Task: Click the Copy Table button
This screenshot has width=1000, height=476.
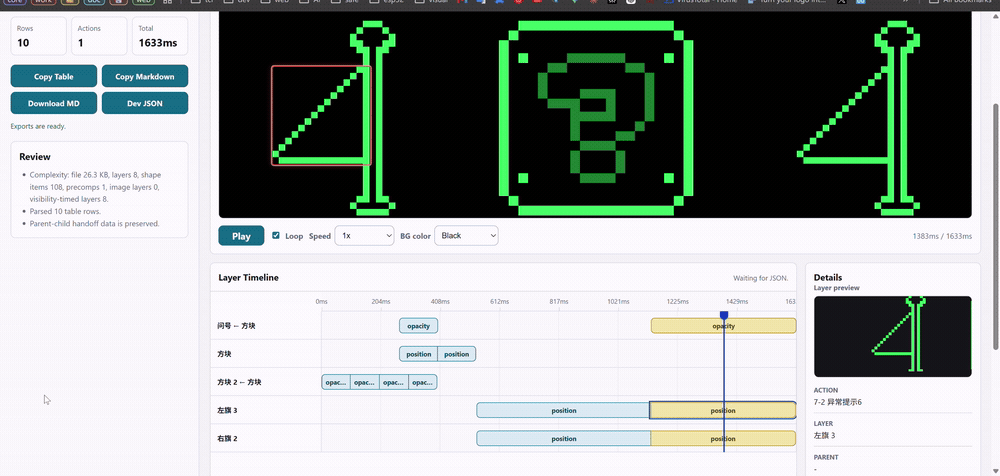Action: coord(54,76)
